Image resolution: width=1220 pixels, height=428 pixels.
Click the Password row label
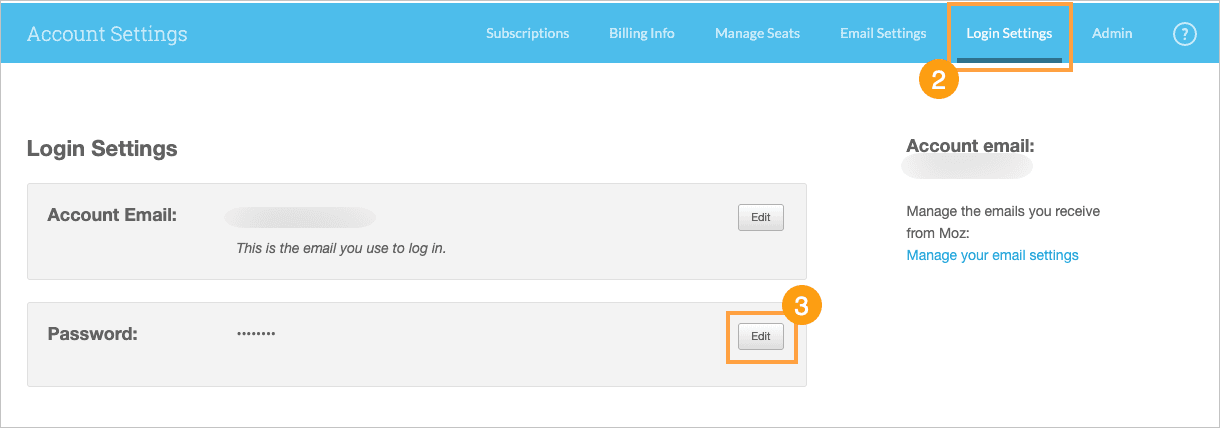pos(92,334)
